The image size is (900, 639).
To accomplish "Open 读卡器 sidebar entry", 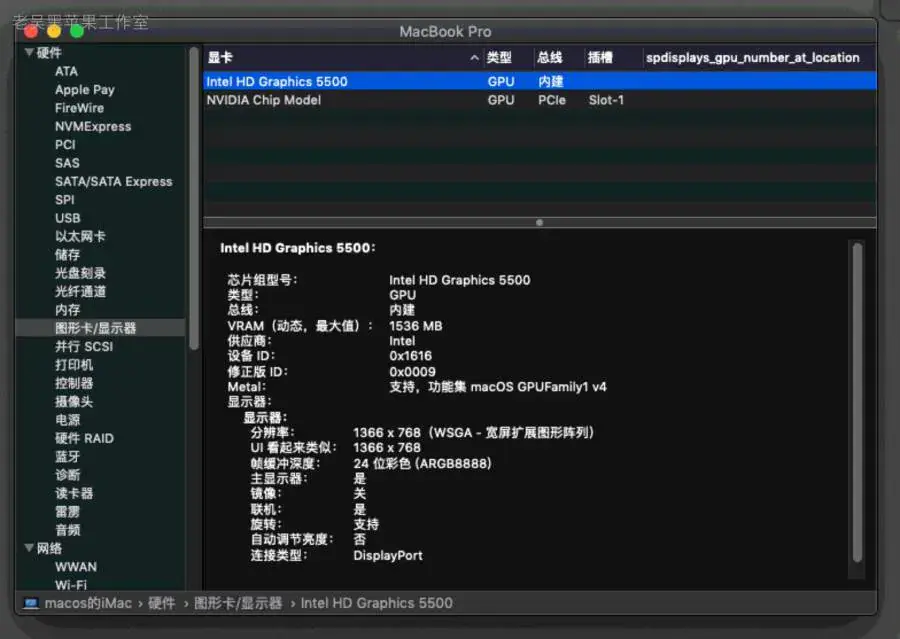I will [73, 493].
